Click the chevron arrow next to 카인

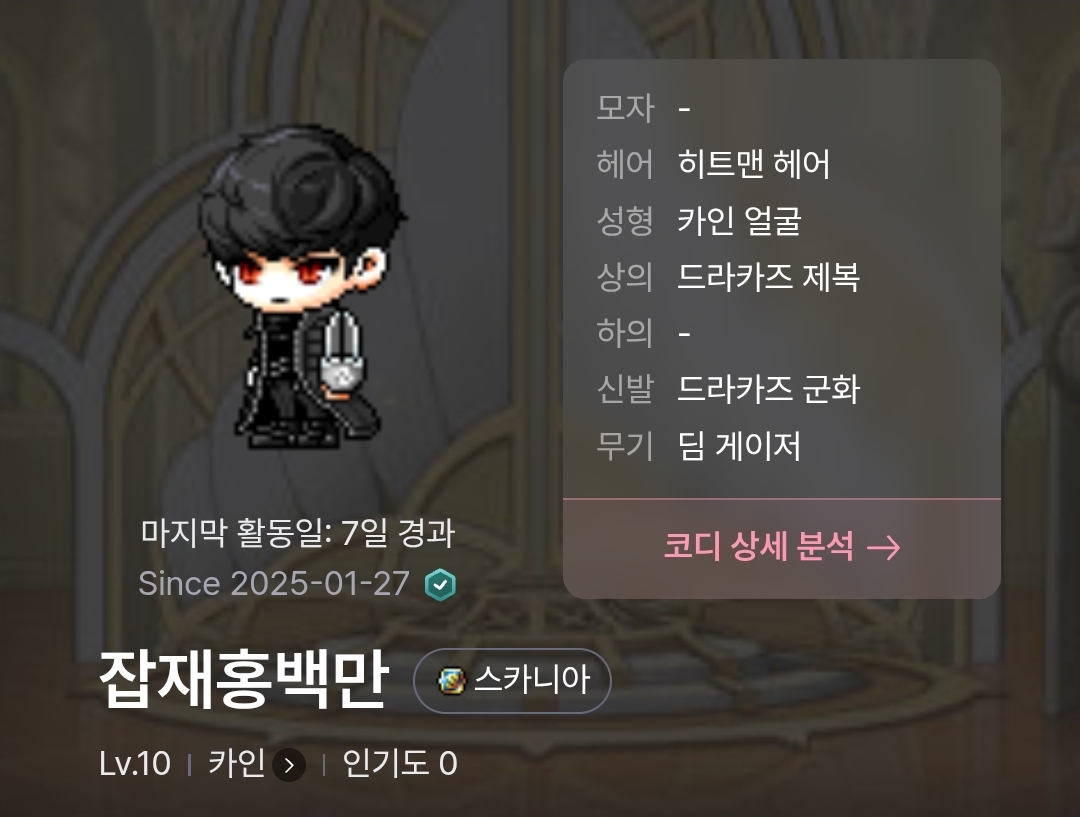(x=289, y=765)
